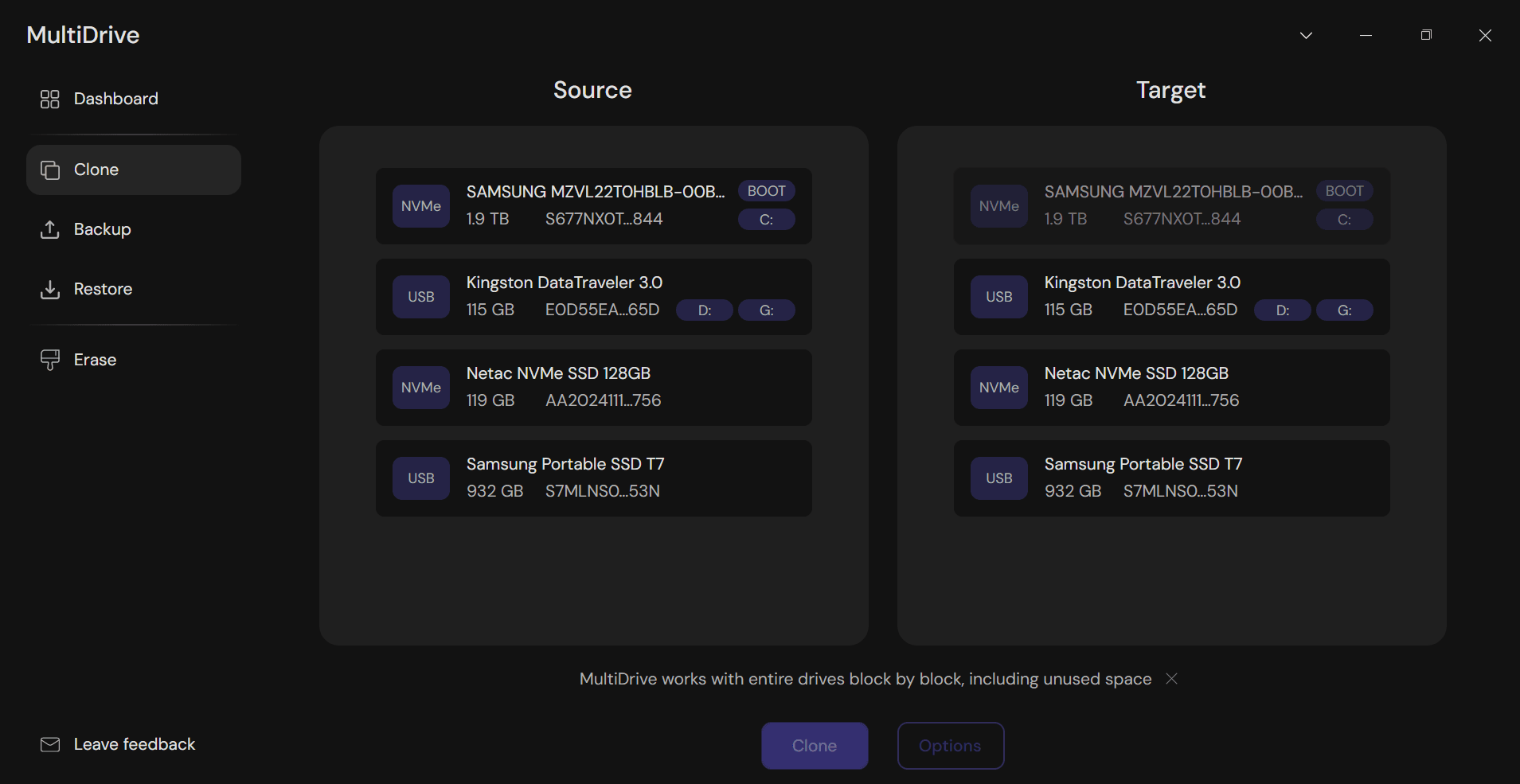
Task: Click the MultiDrive app title
Action: (83, 35)
